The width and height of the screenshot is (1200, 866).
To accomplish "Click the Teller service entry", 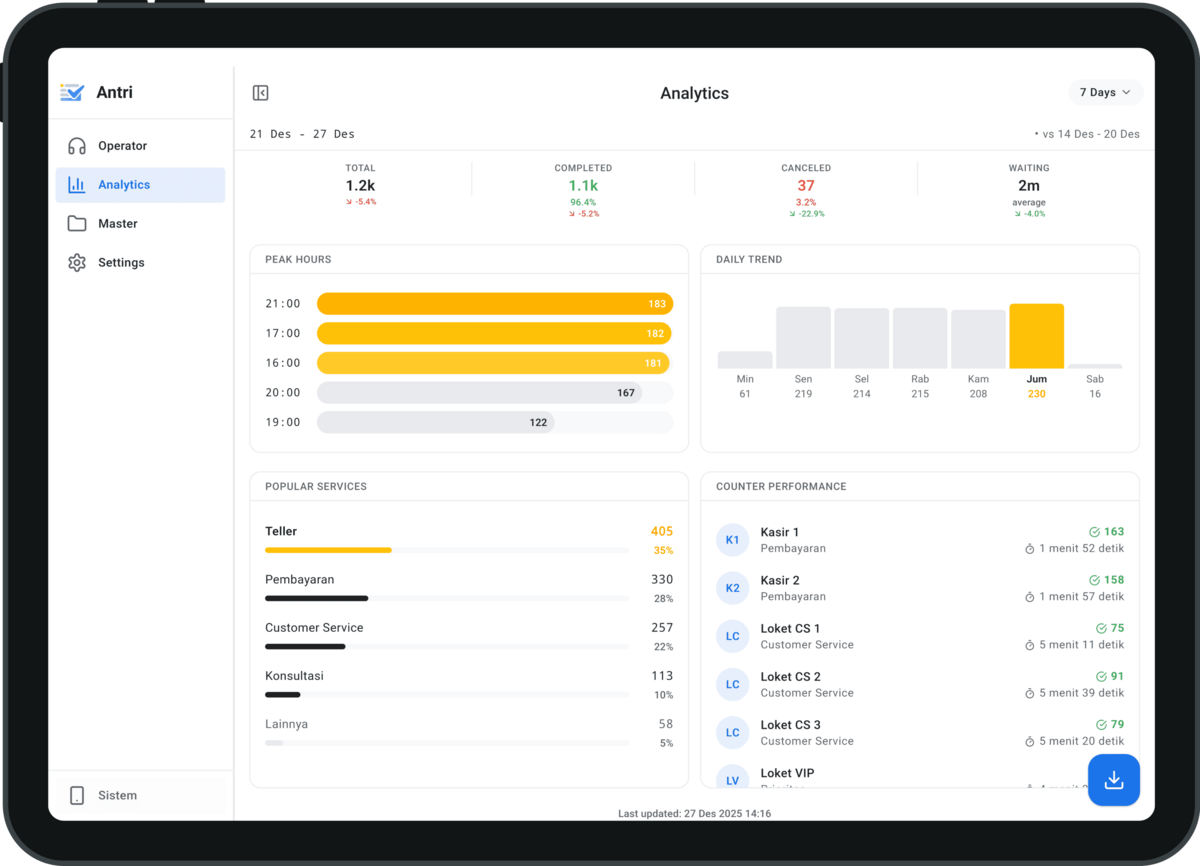I will pos(281,531).
